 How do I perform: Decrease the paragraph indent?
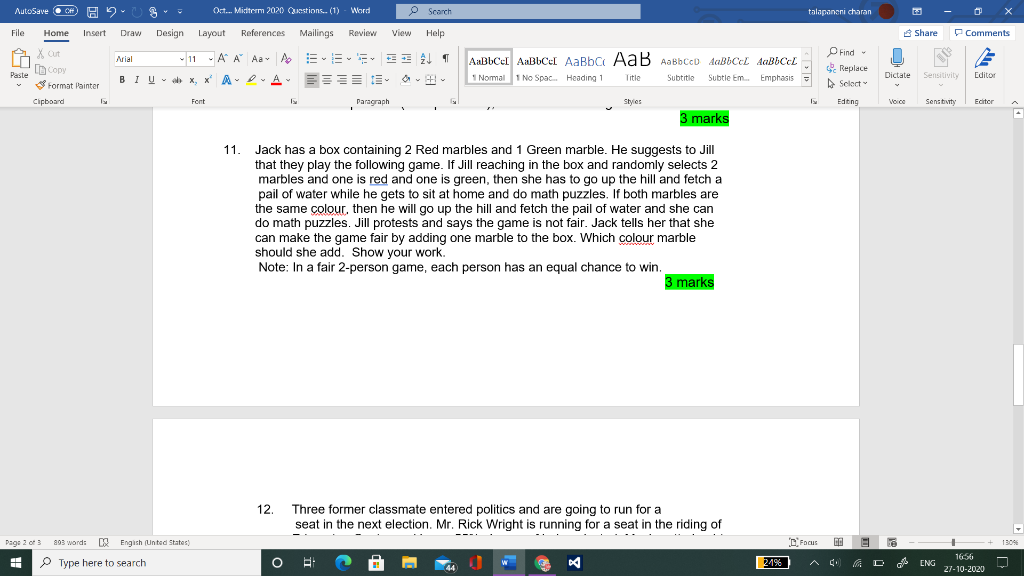coord(391,59)
